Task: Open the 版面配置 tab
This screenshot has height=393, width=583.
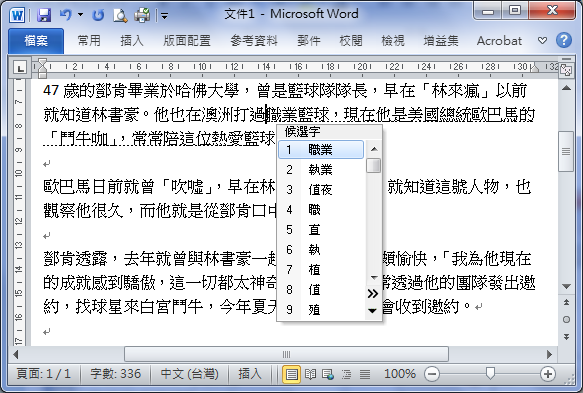Action: pyautogui.click(x=187, y=41)
